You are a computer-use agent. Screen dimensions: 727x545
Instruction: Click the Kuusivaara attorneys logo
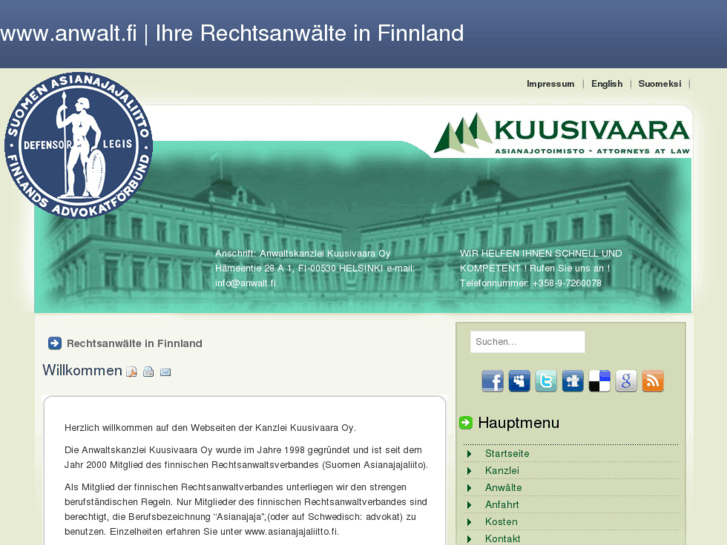tap(562, 134)
